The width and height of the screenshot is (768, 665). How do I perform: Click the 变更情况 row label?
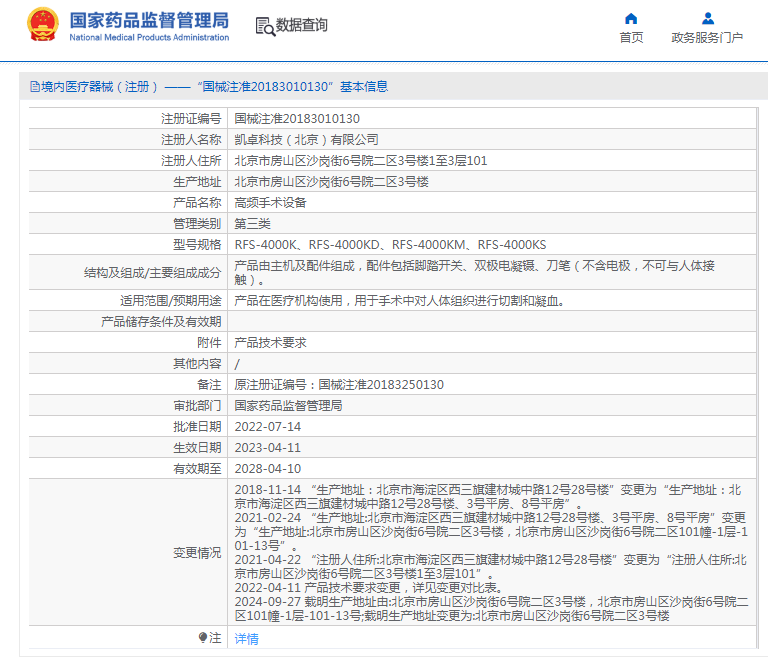(197, 553)
